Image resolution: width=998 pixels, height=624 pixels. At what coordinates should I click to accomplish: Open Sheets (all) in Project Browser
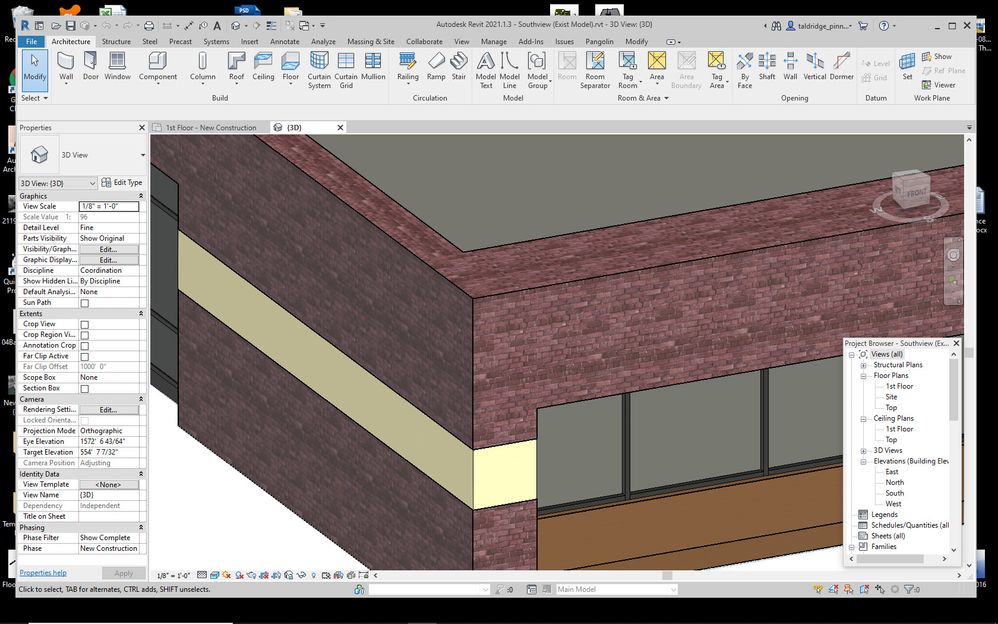pyautogui.click(x=888, y=536)
